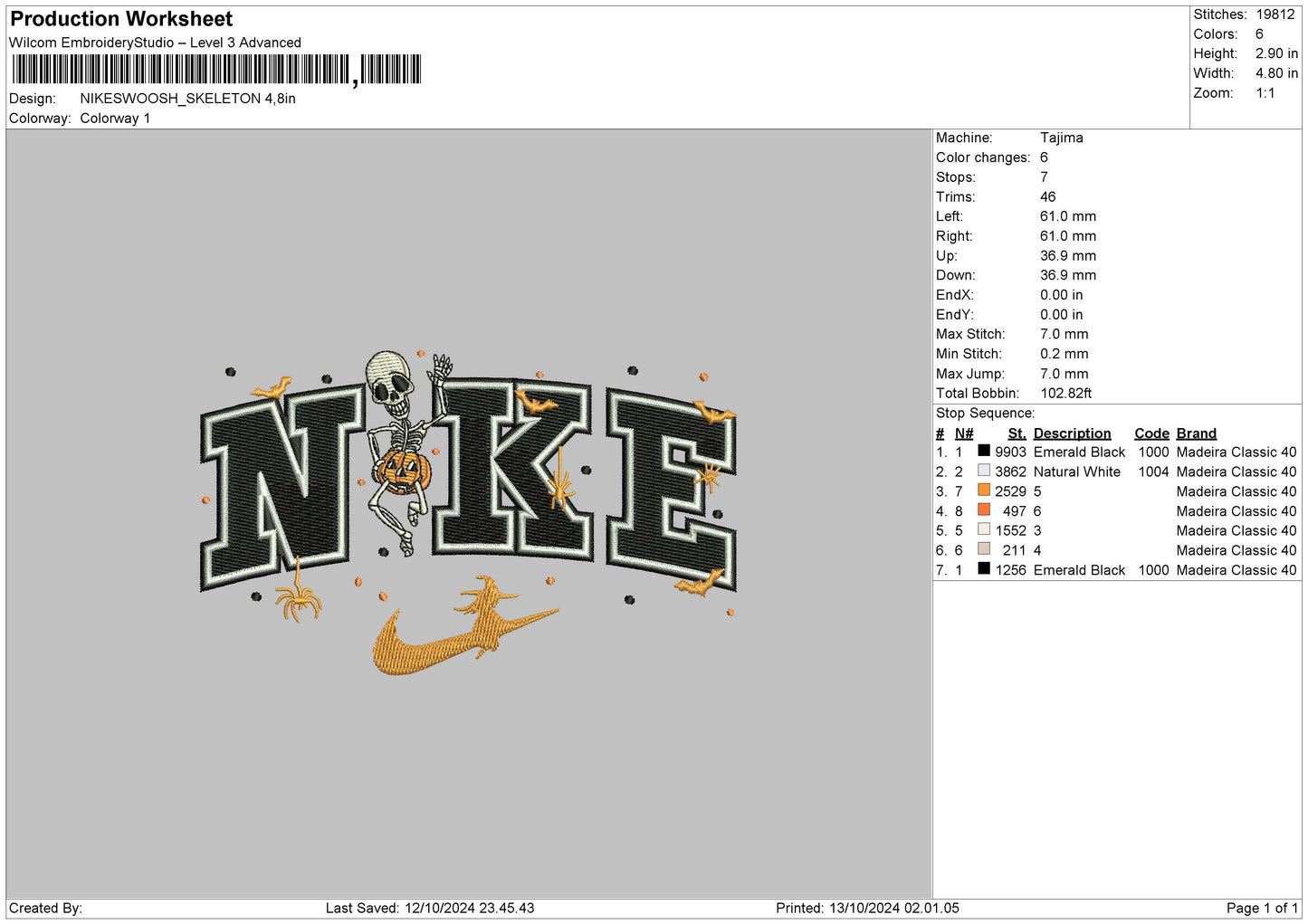Click the stitch count 3862

1010,472
